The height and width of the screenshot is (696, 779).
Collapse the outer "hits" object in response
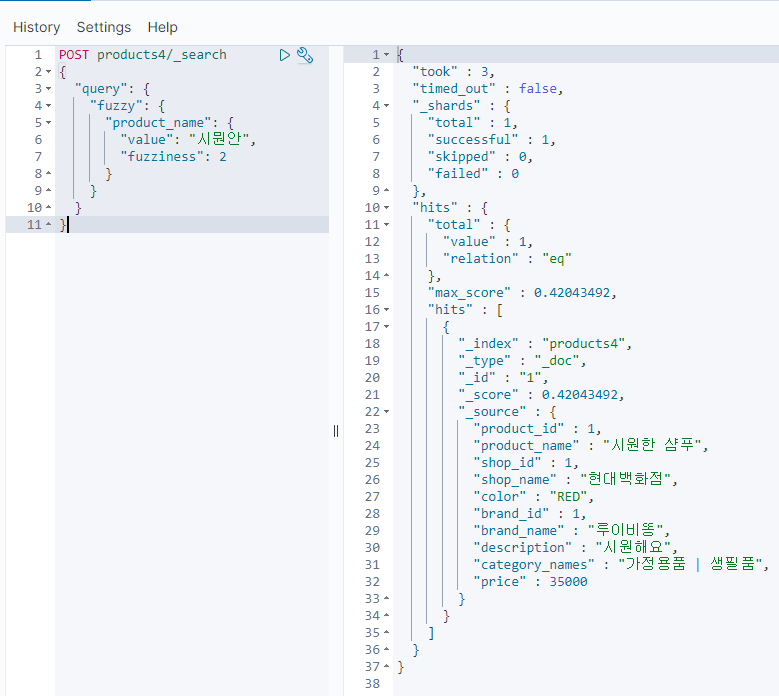(388, 208)
